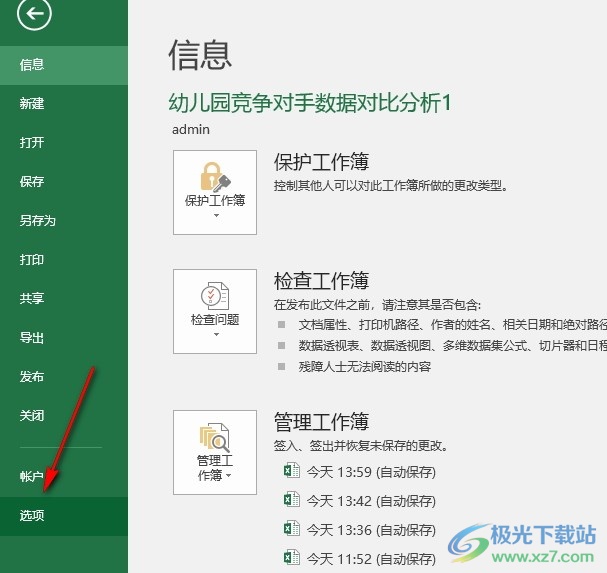This screenshot has width=607, height=573.
Task: Expand the 保护工作簿 dropdown arrow
Action: [216, 216]
